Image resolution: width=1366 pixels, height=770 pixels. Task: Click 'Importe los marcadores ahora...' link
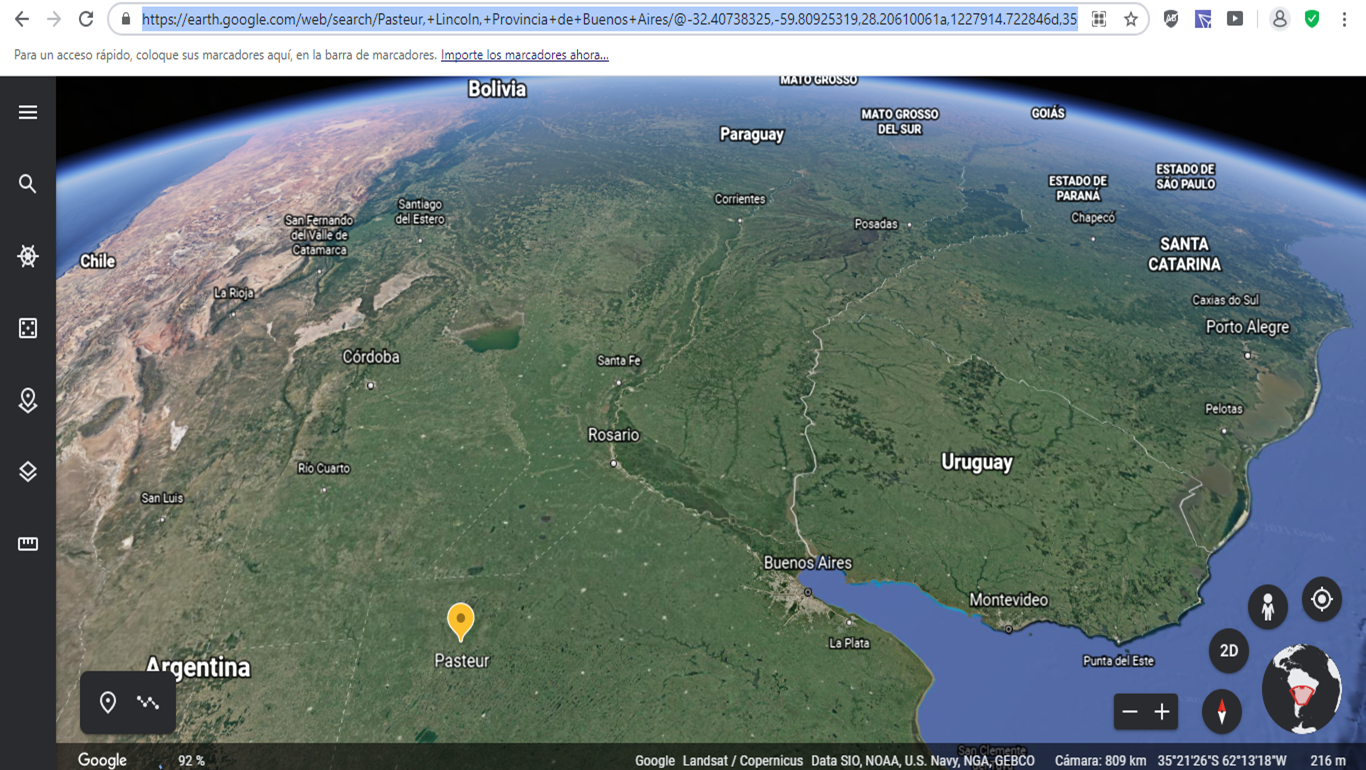525,55
